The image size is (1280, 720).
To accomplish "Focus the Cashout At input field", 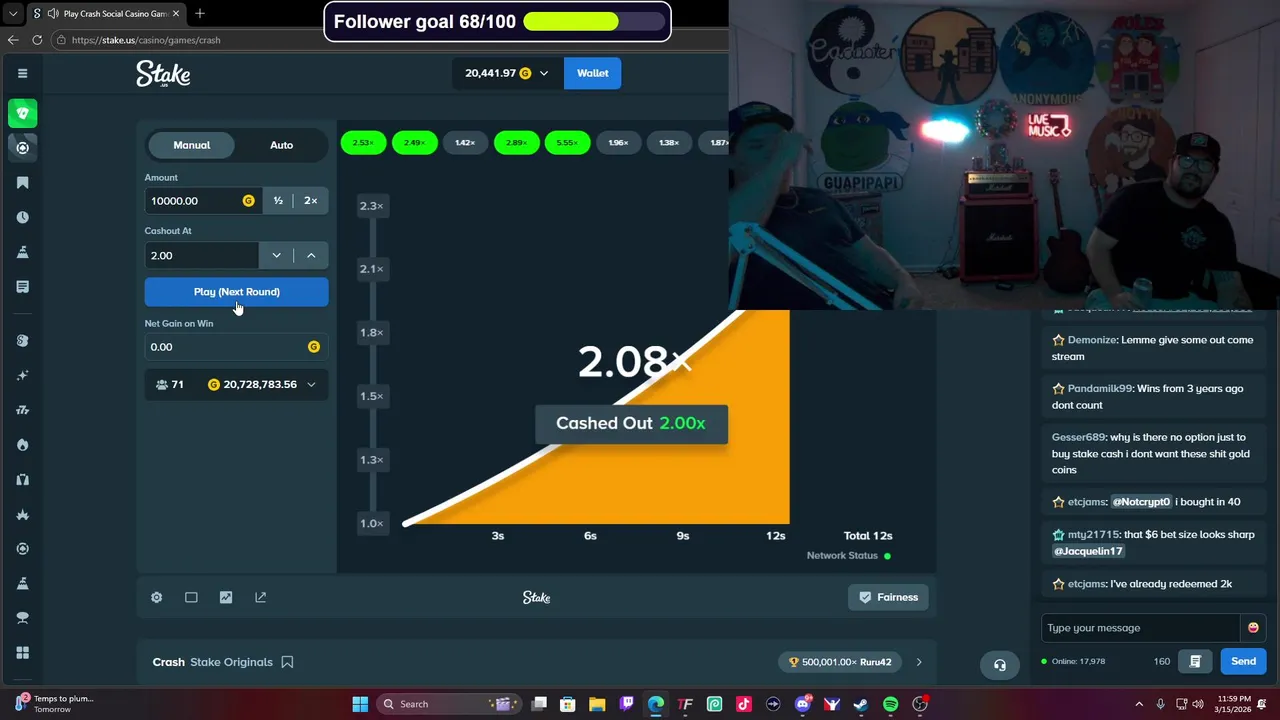I will pos(202,255).
